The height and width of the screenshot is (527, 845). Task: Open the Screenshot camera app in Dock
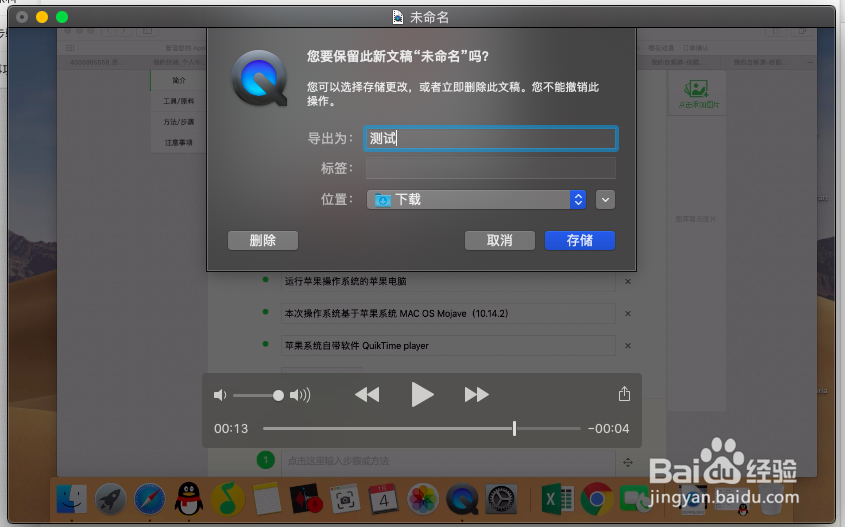tap(345, 498)
